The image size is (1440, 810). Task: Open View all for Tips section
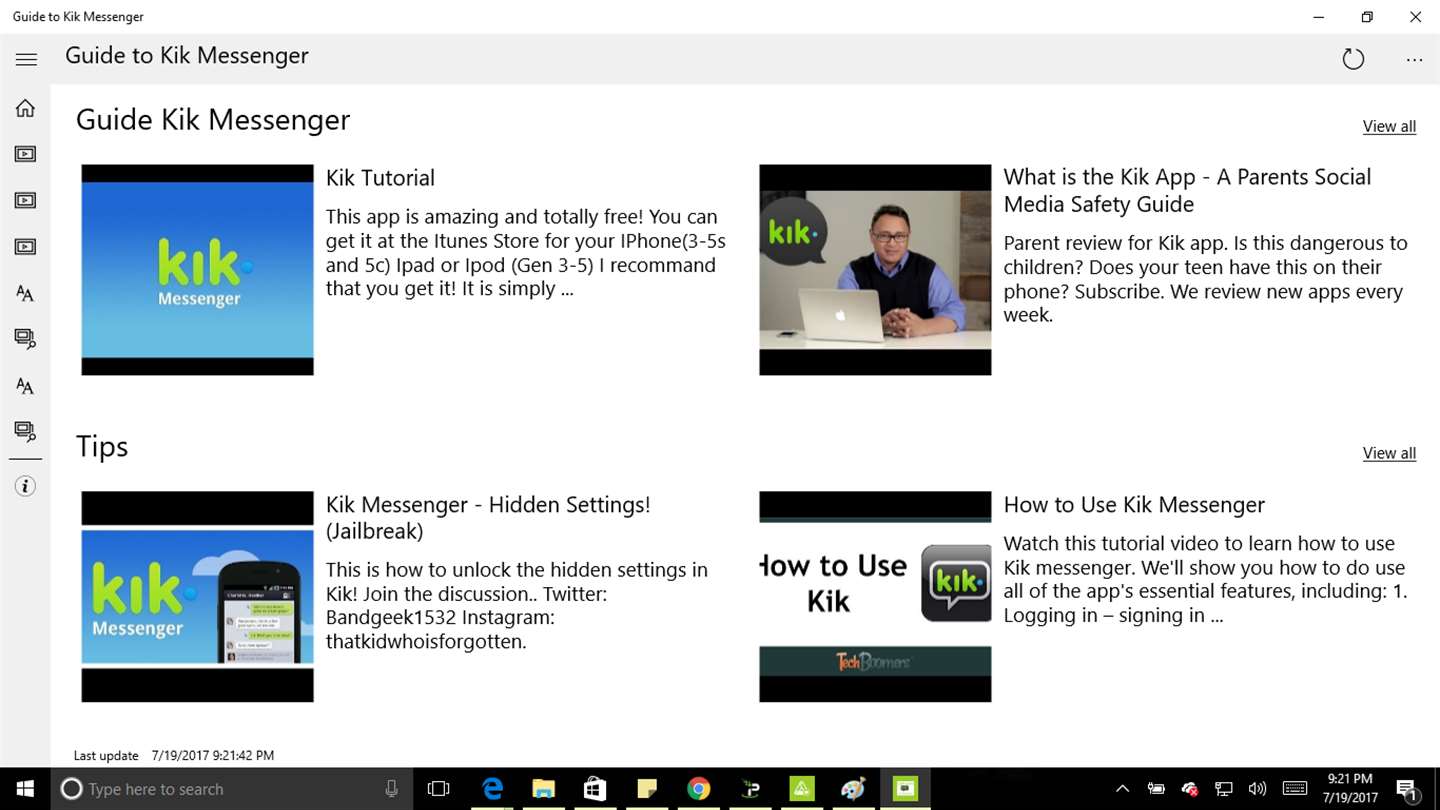1389,453
